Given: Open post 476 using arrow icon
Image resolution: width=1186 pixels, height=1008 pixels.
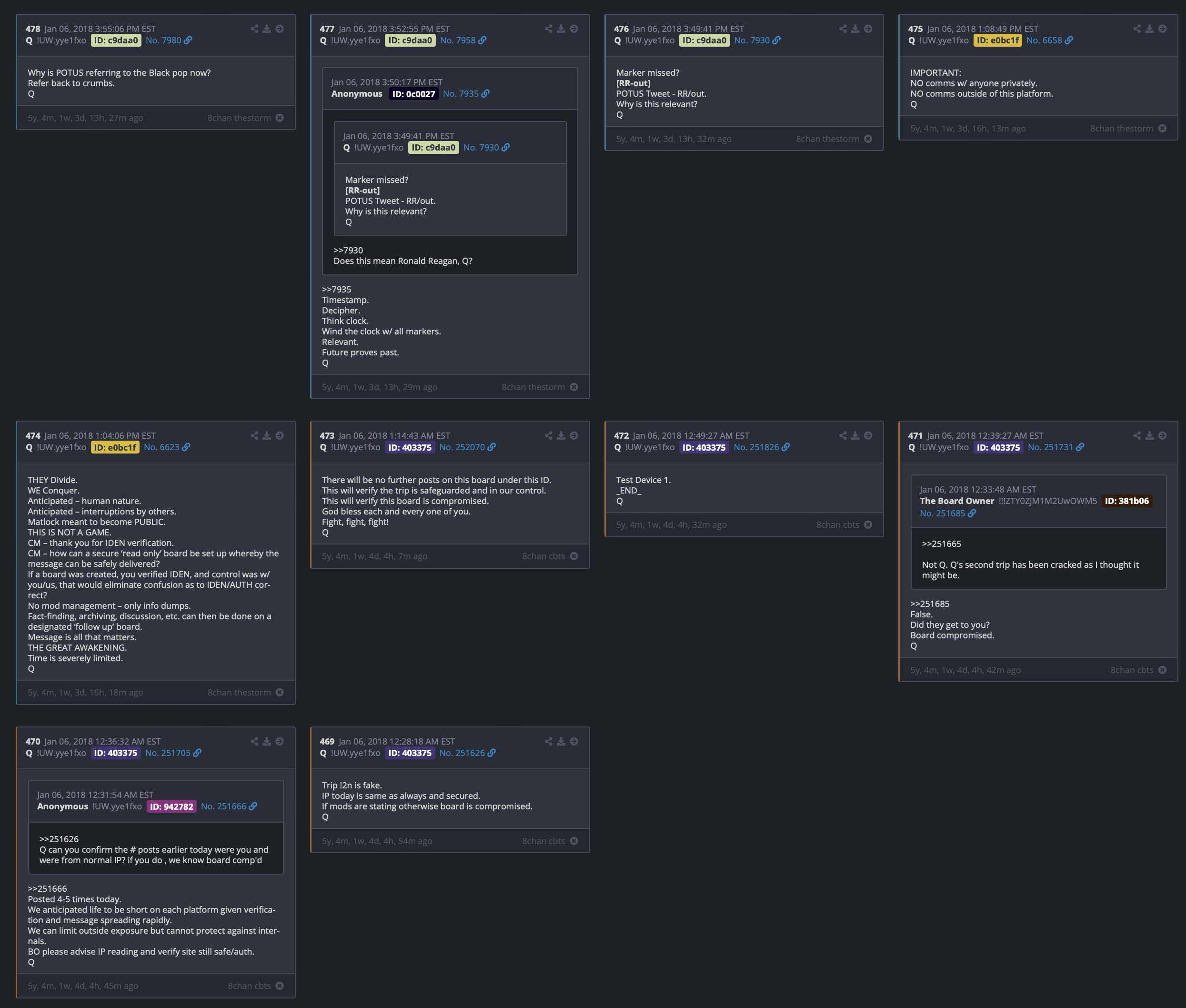Looking at the screenshot, I should tap(868, 29).
